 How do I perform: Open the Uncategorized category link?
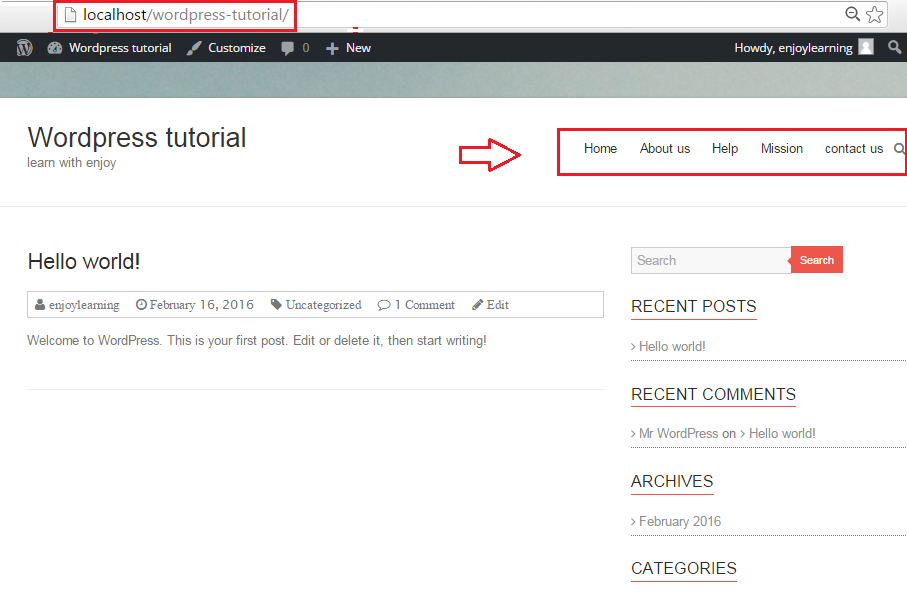click(x=323, y=305)
